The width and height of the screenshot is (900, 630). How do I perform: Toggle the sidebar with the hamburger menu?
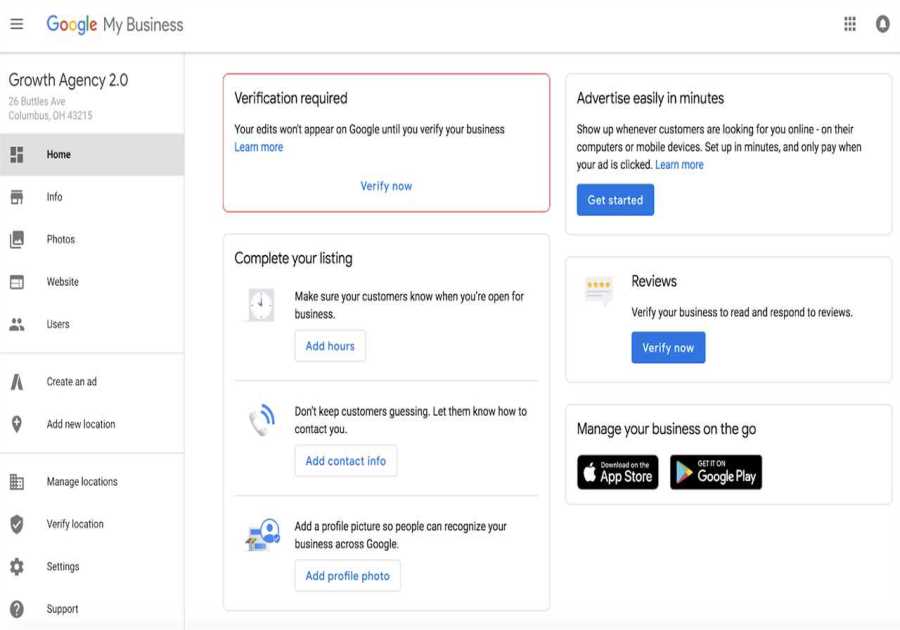coord(16,23)
